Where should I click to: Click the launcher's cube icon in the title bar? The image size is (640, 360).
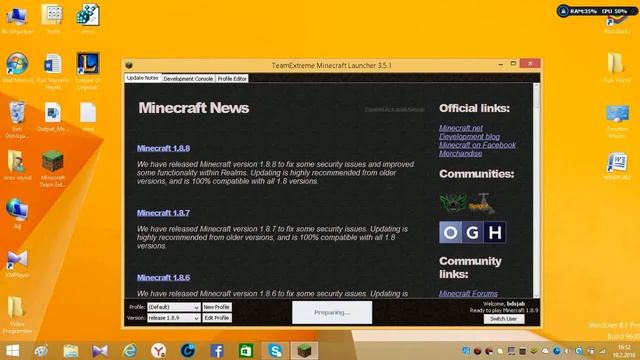tap(129, 65)
